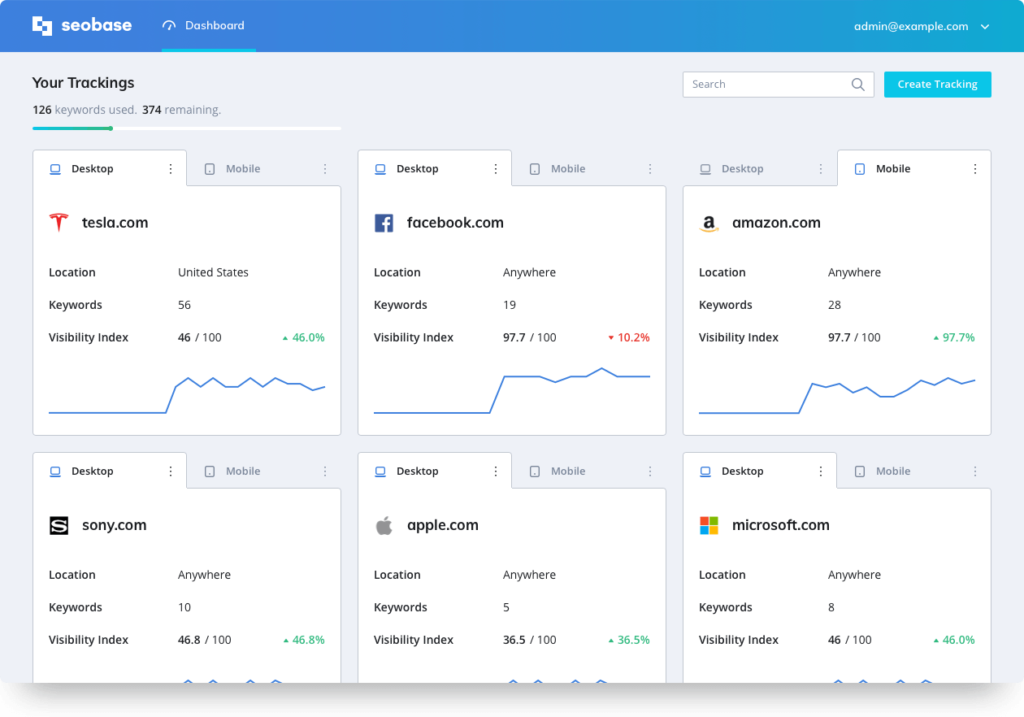Image resolution: width=1024 pixels, height=717 pixels.
Task: Click the Microsoft logo icon
Action: coord(709,525)
